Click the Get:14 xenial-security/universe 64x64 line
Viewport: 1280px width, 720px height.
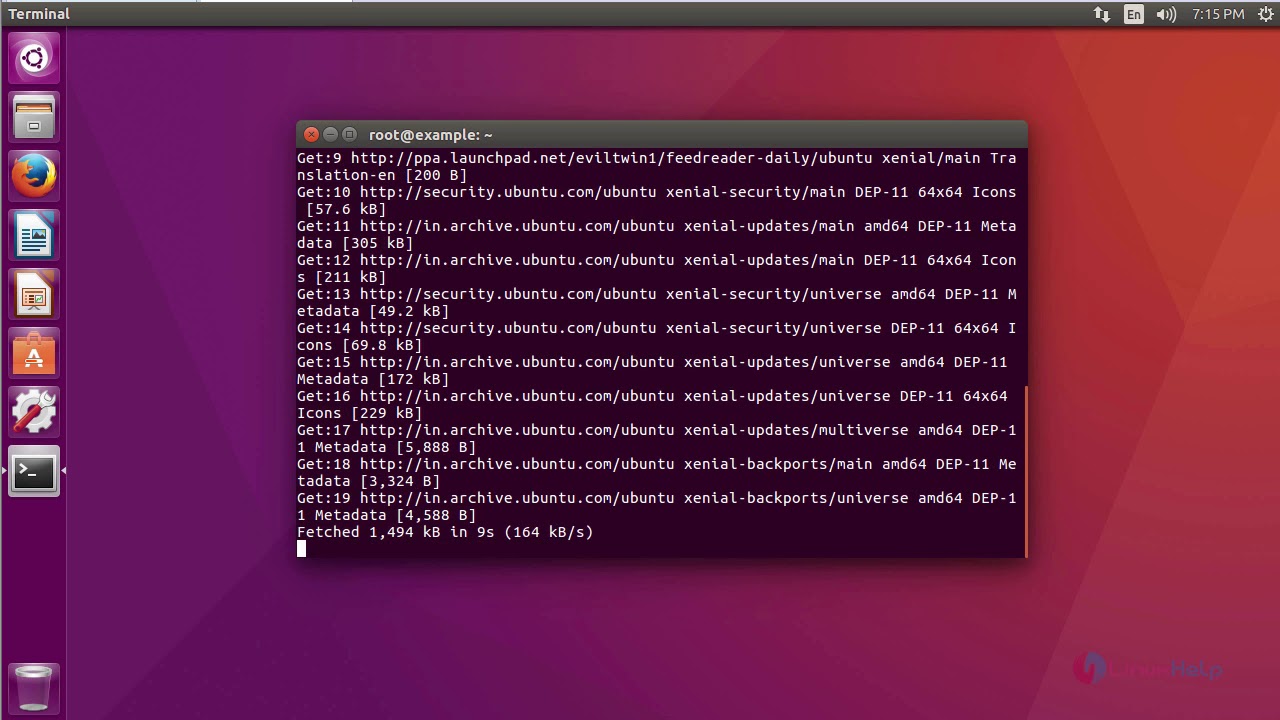(657, 336)
